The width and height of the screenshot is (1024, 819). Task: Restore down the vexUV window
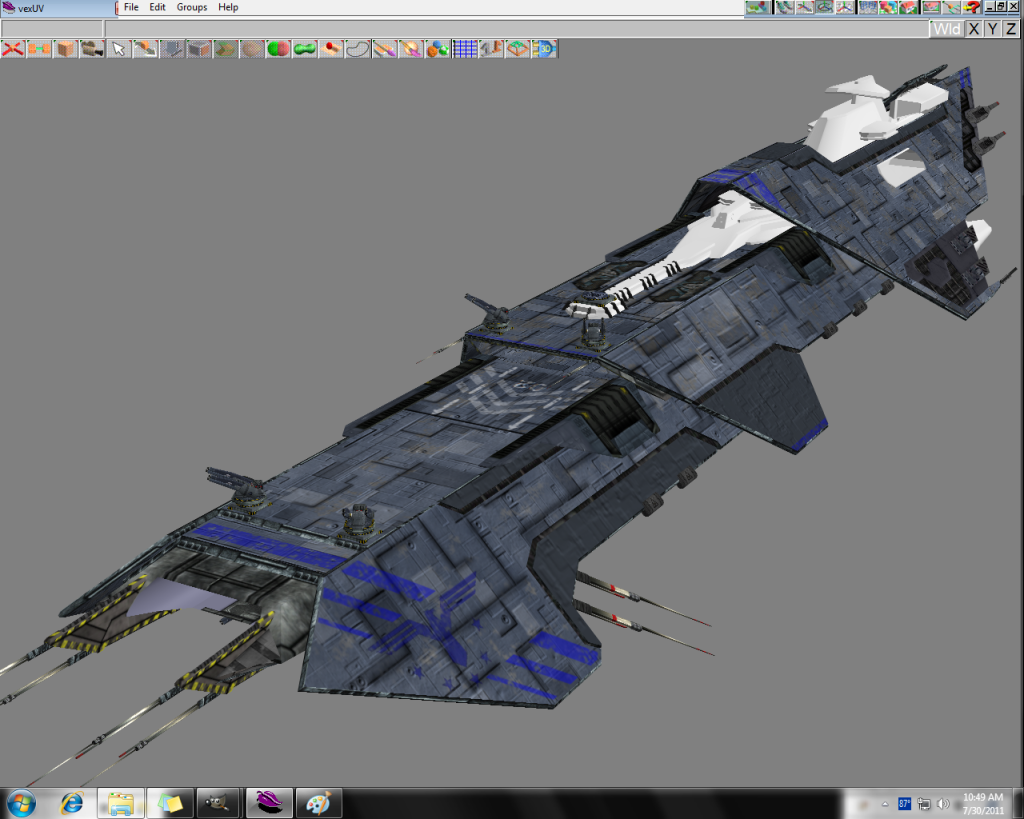point(1002,7)
